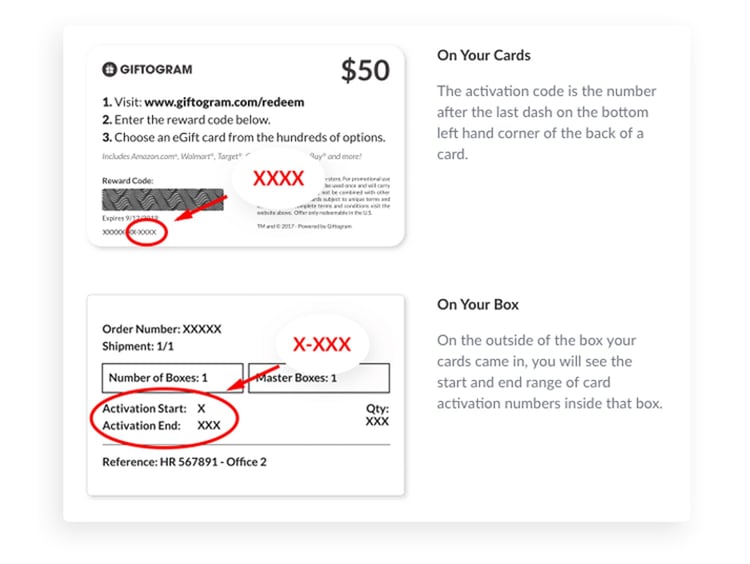Click the XXXX callout bubble
Viewport: 750px width, 564px height.
pyautogui.click(x=278, y=178)
